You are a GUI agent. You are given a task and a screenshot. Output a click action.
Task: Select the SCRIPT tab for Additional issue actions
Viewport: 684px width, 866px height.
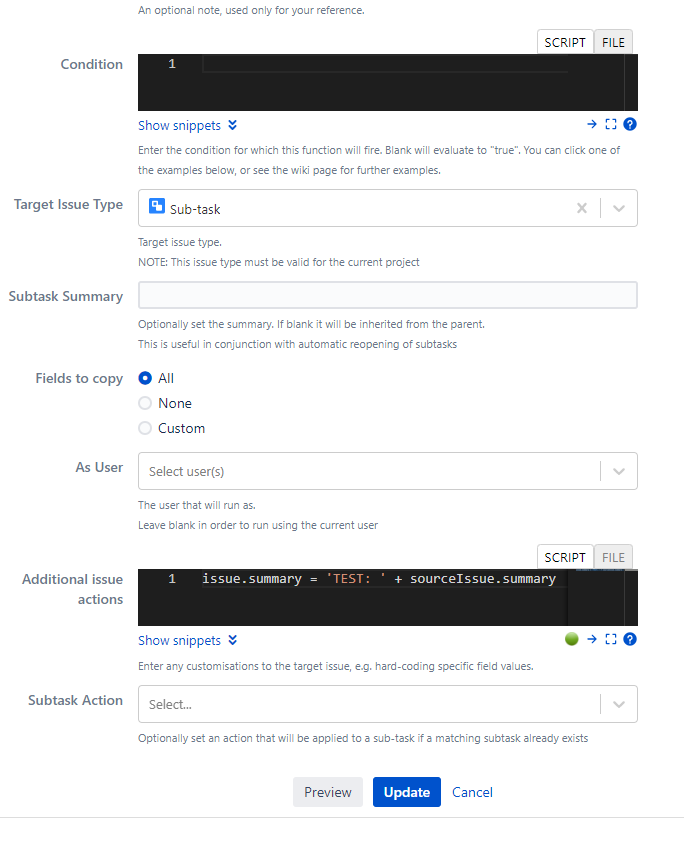tap(565, 556)
